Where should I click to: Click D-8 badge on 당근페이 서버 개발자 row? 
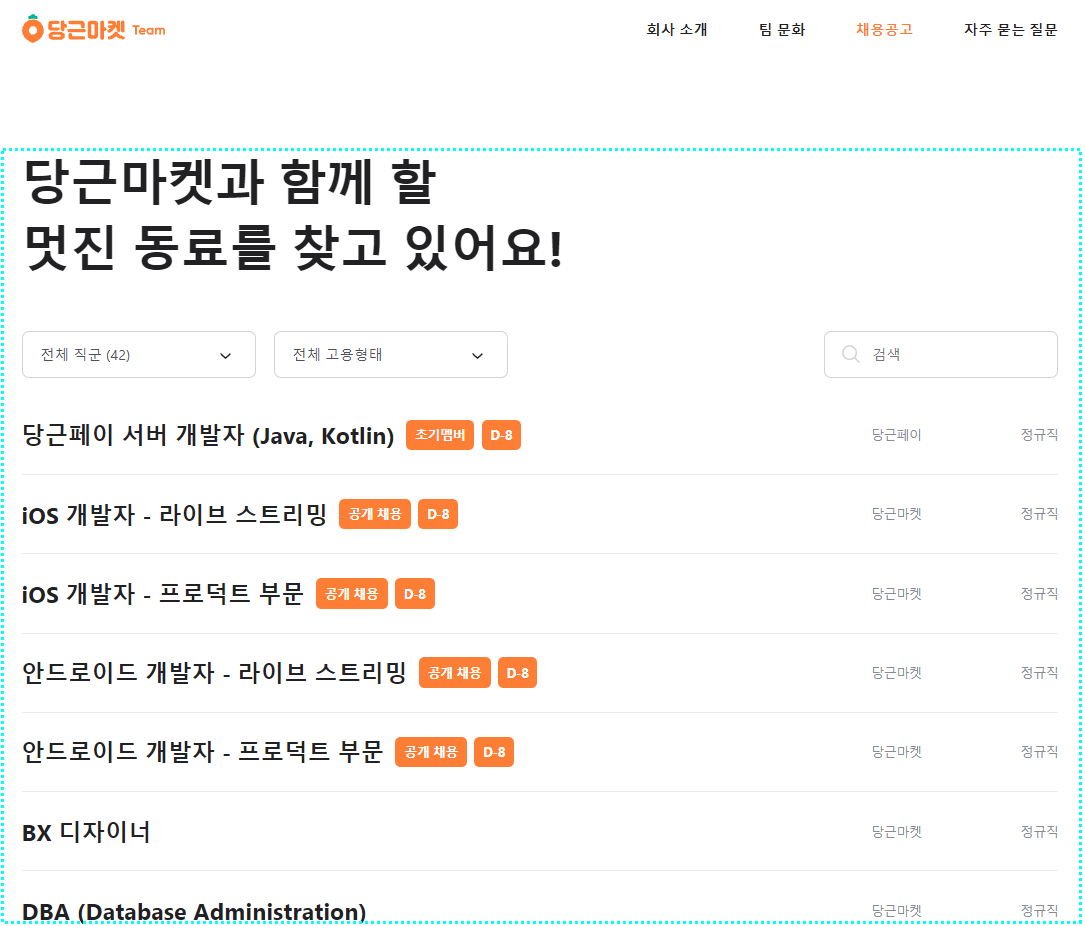[501, 435]
